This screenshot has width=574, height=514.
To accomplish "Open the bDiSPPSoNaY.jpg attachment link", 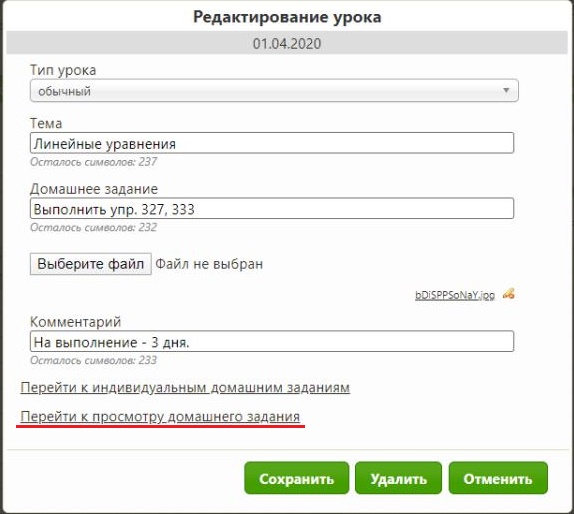I will pos(455,295).
